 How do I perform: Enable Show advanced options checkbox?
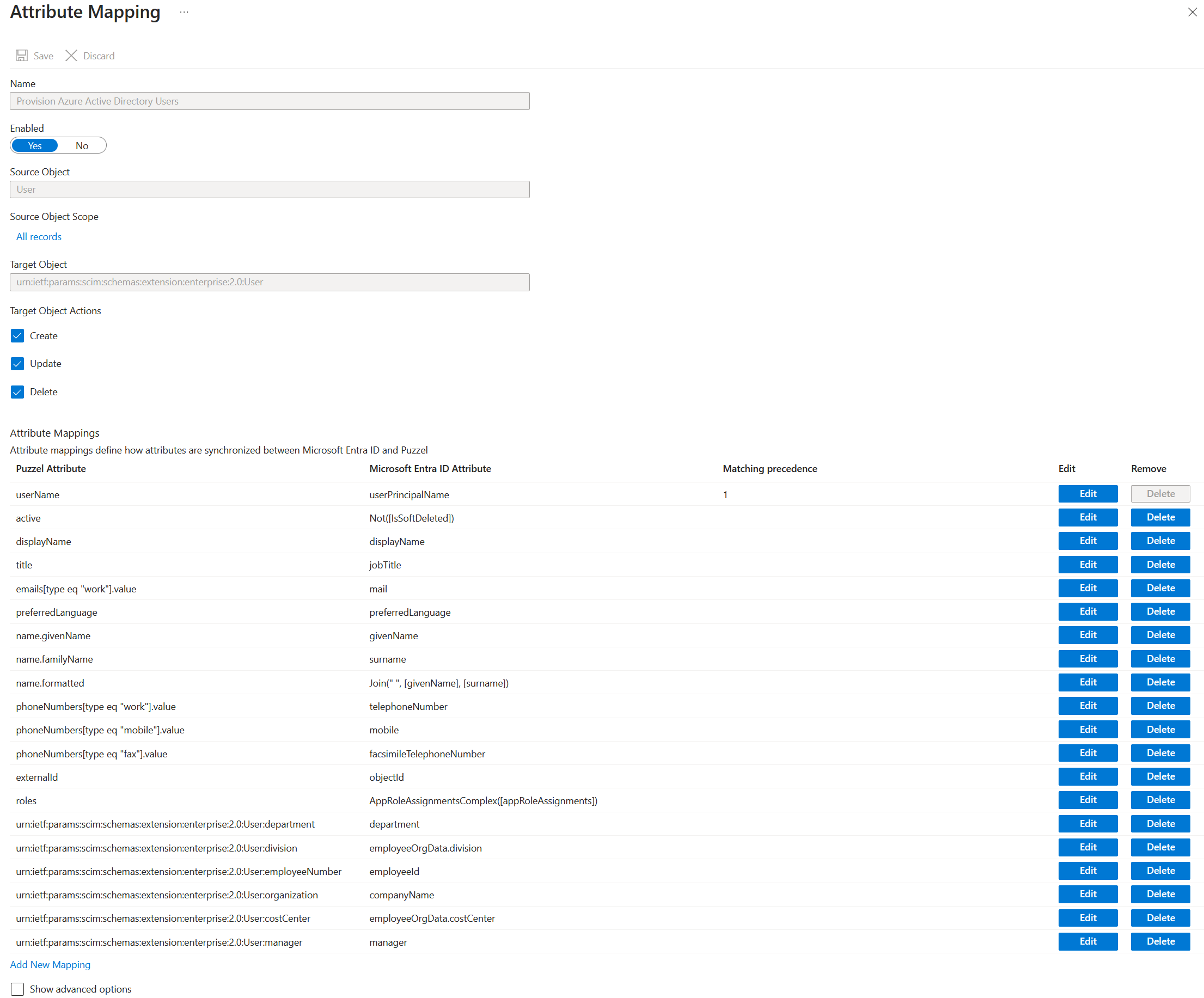[x=17, y=989]
